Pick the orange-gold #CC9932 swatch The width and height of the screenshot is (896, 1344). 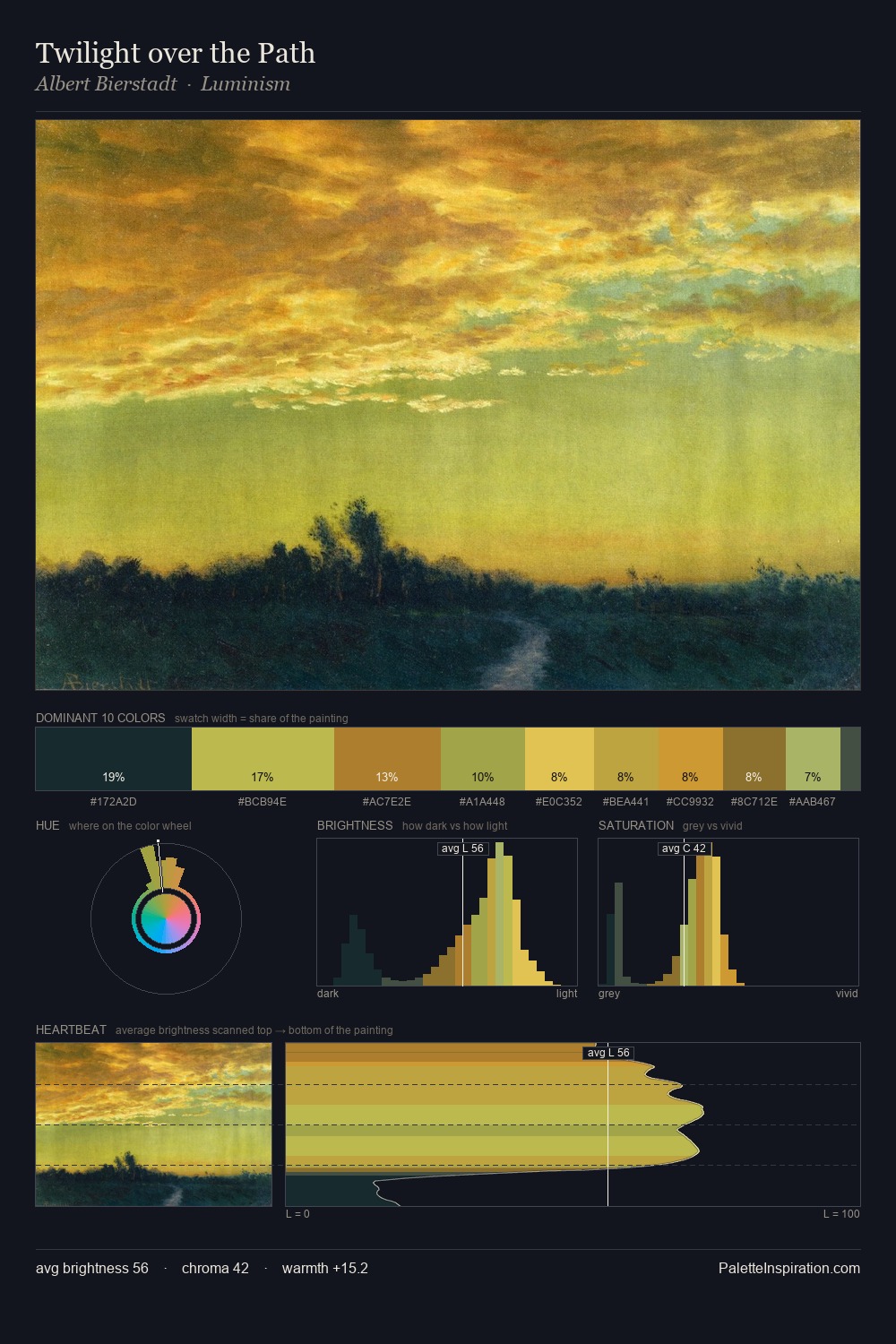[x=691, y=759]
